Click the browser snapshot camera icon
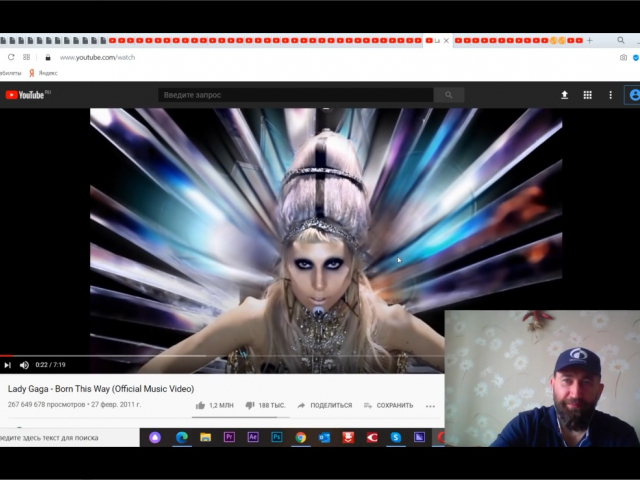 (623, 58)
